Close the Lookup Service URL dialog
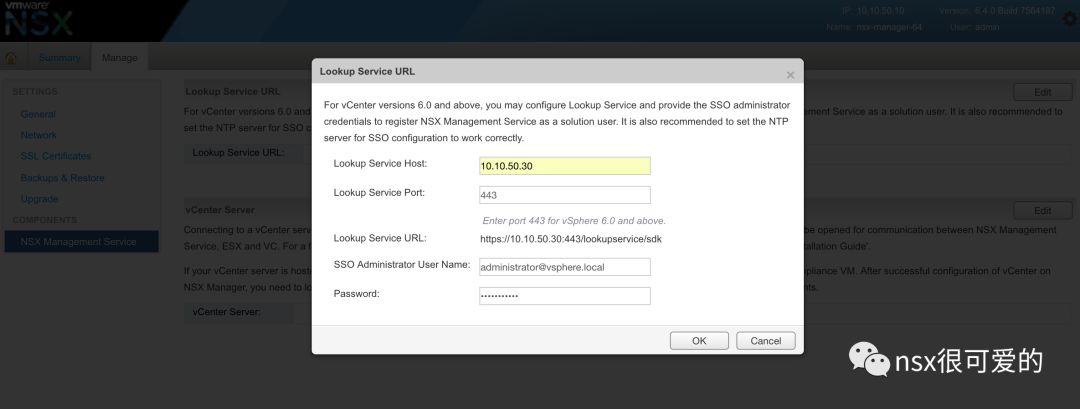The height and width of the screenshot is (409, 1080). click(x=790, y=74)
